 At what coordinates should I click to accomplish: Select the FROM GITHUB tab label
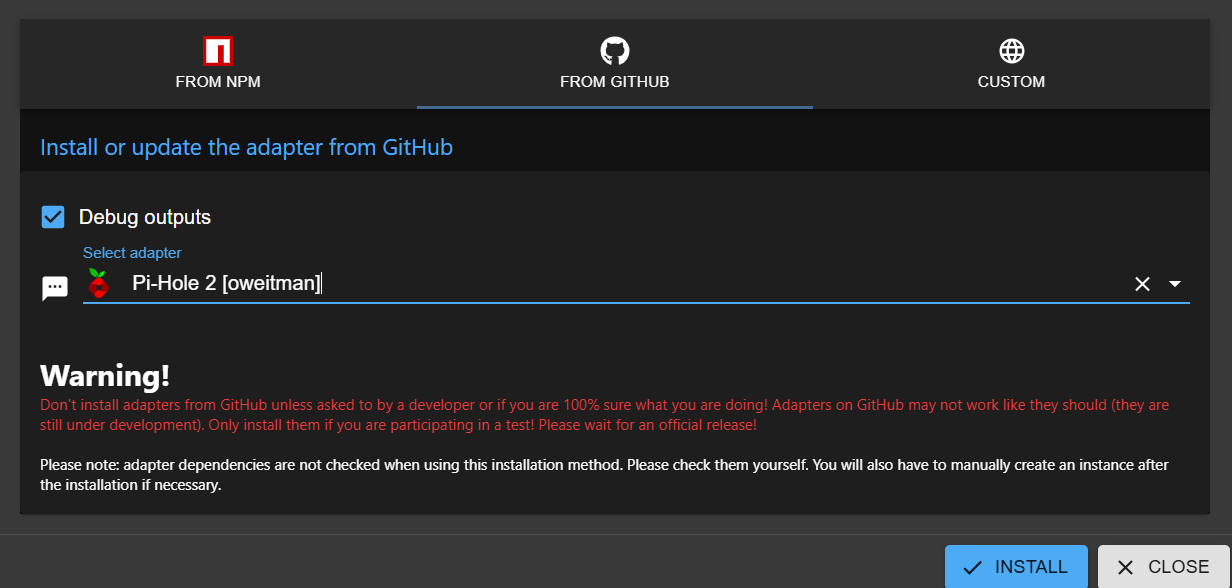pos(614,82)
